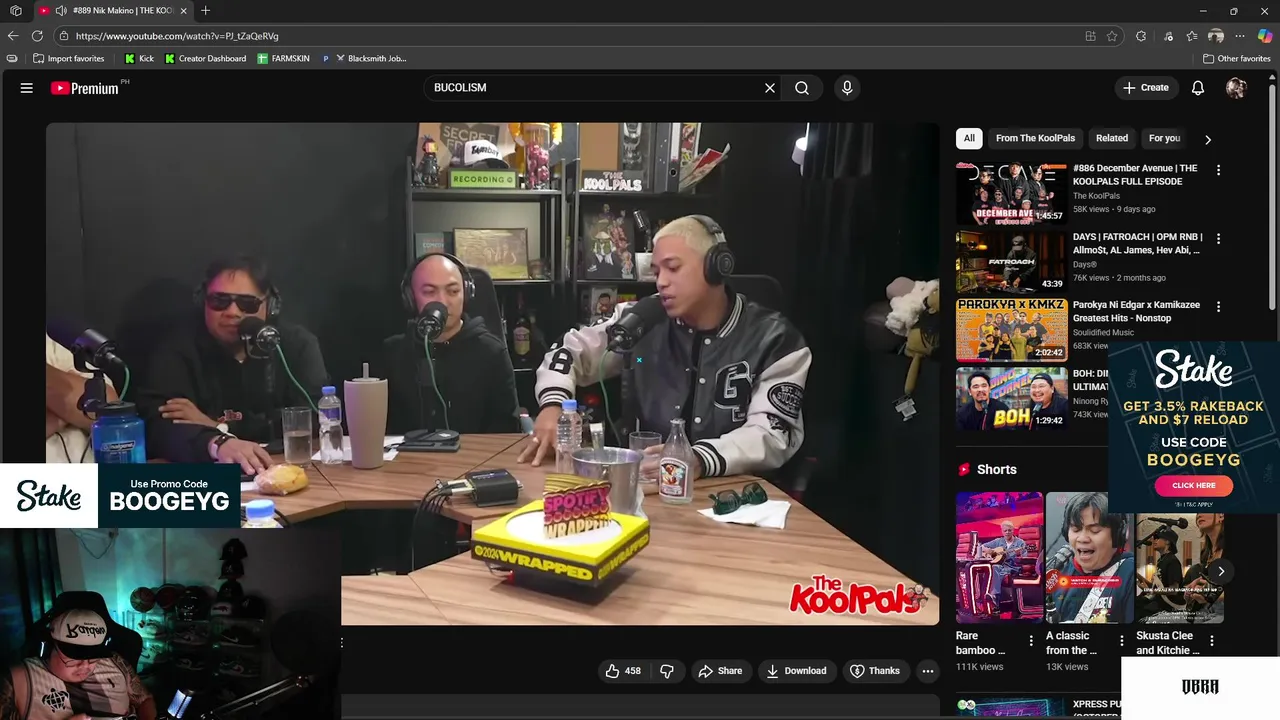This screenshot has width=1280, height=720.
Task: Open the Kick bookmark
Action: 139,59
